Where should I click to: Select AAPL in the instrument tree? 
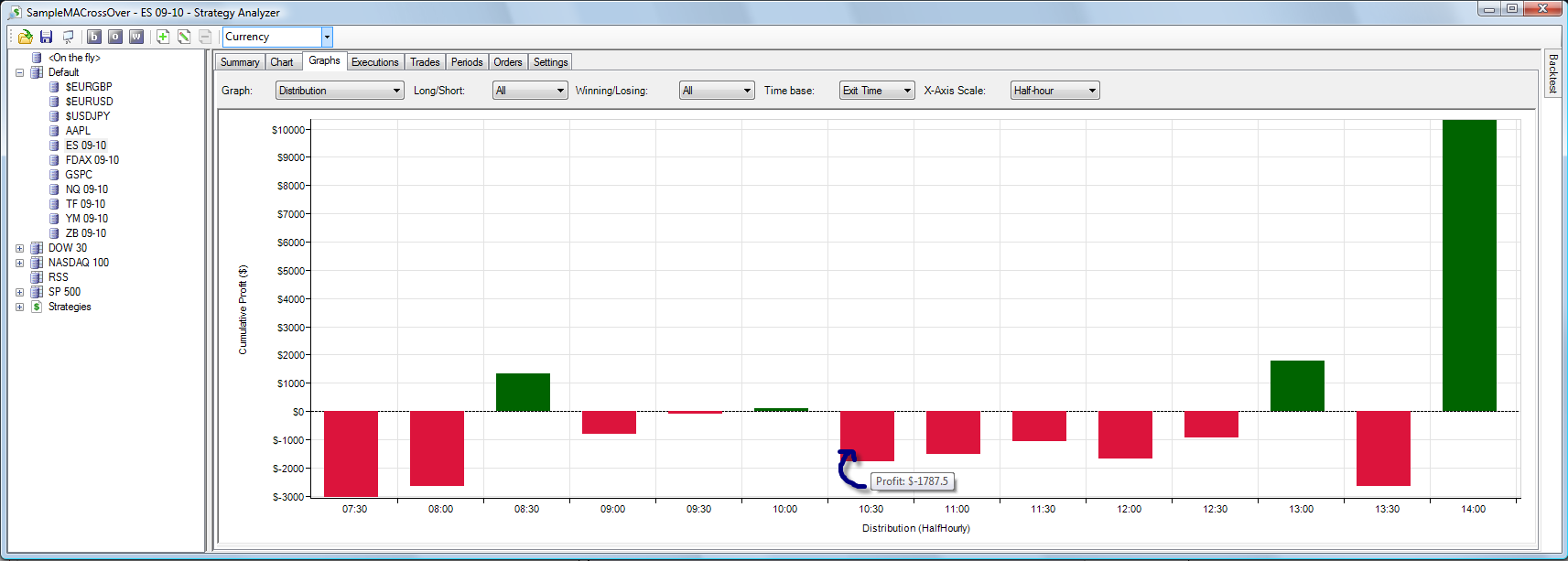pos(78,131)
